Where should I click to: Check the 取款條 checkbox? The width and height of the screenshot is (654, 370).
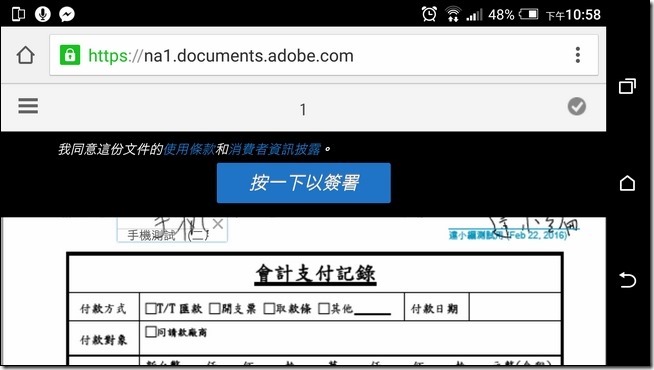click(269, 308)
